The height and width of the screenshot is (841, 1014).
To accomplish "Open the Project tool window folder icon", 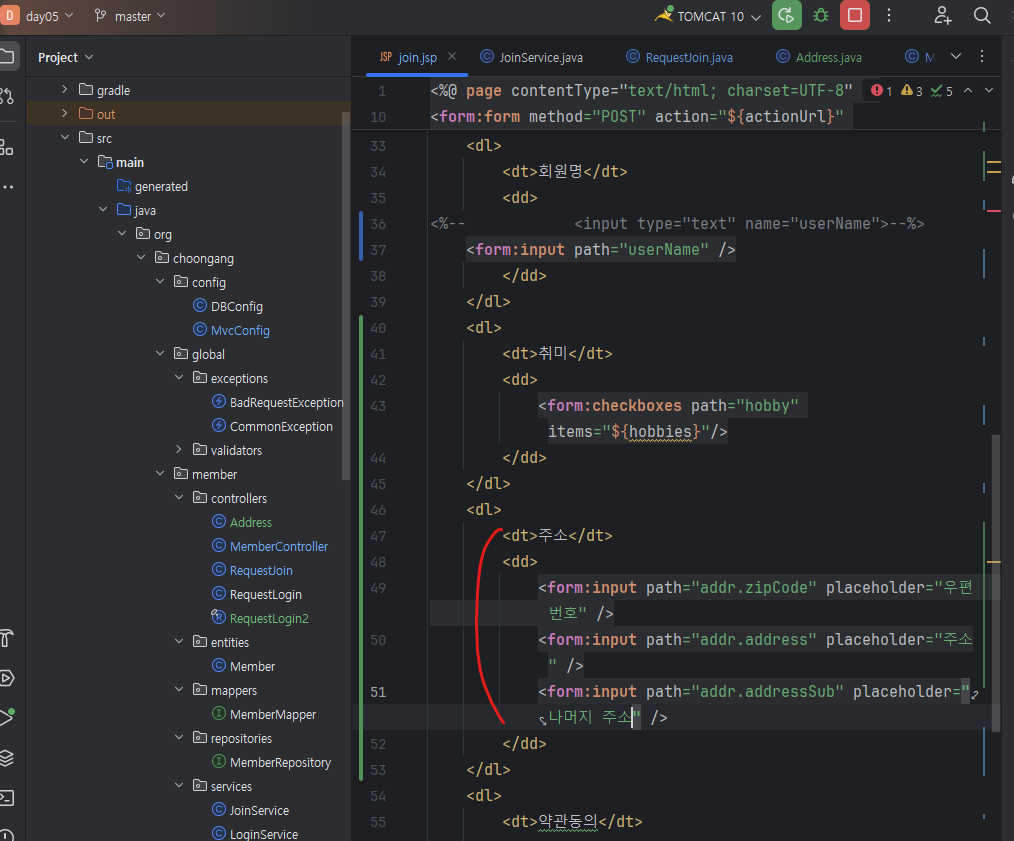I will pos(8,57).
